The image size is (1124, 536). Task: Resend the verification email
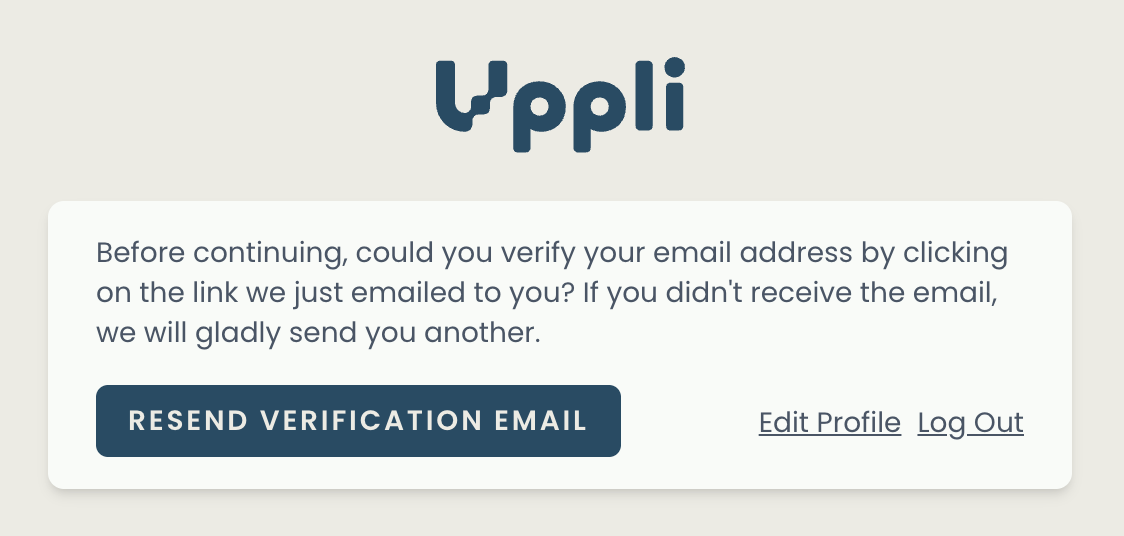tap(358, 421)
